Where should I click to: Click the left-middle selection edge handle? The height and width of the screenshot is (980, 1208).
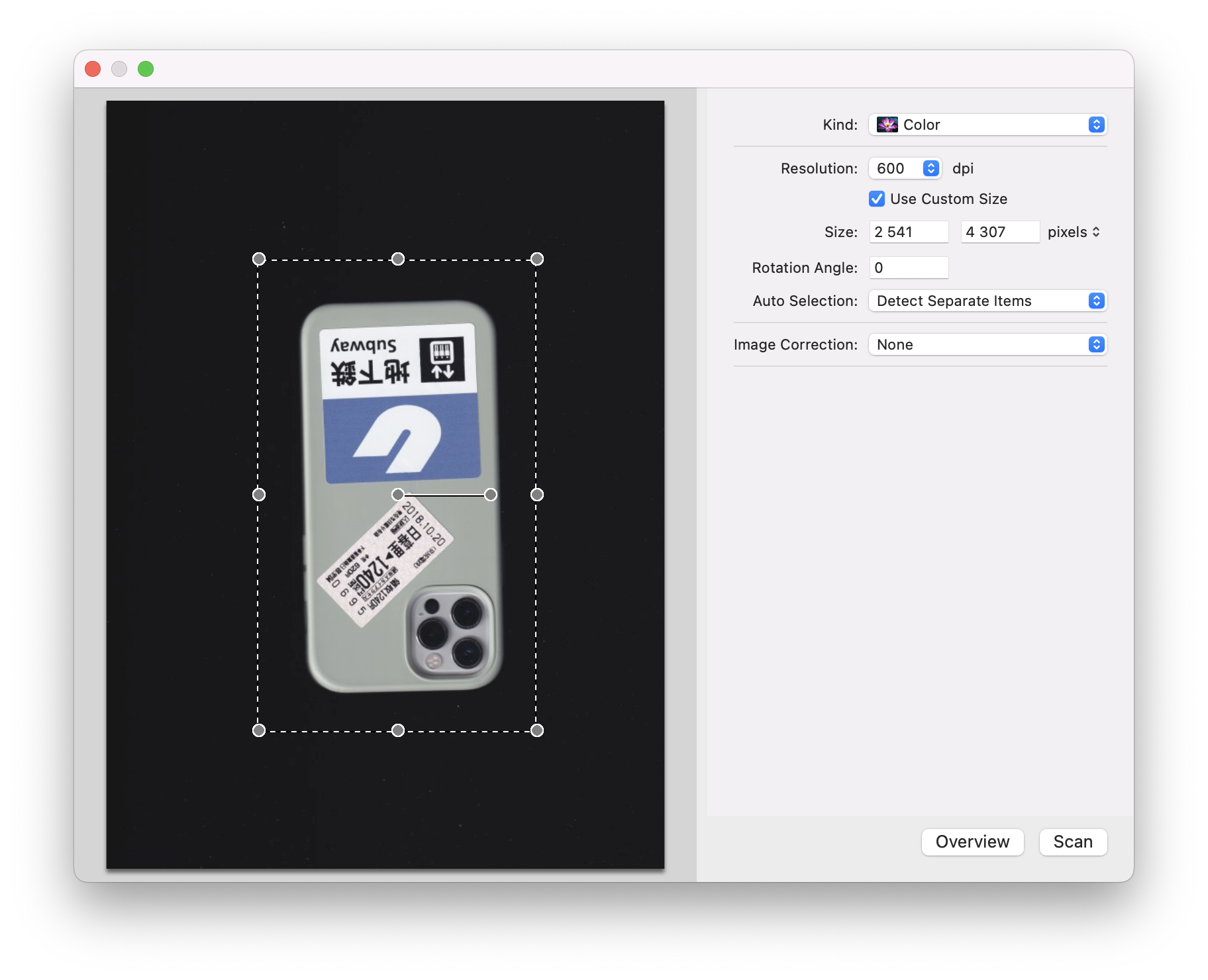pyautogui.click(x=259, y=495)
